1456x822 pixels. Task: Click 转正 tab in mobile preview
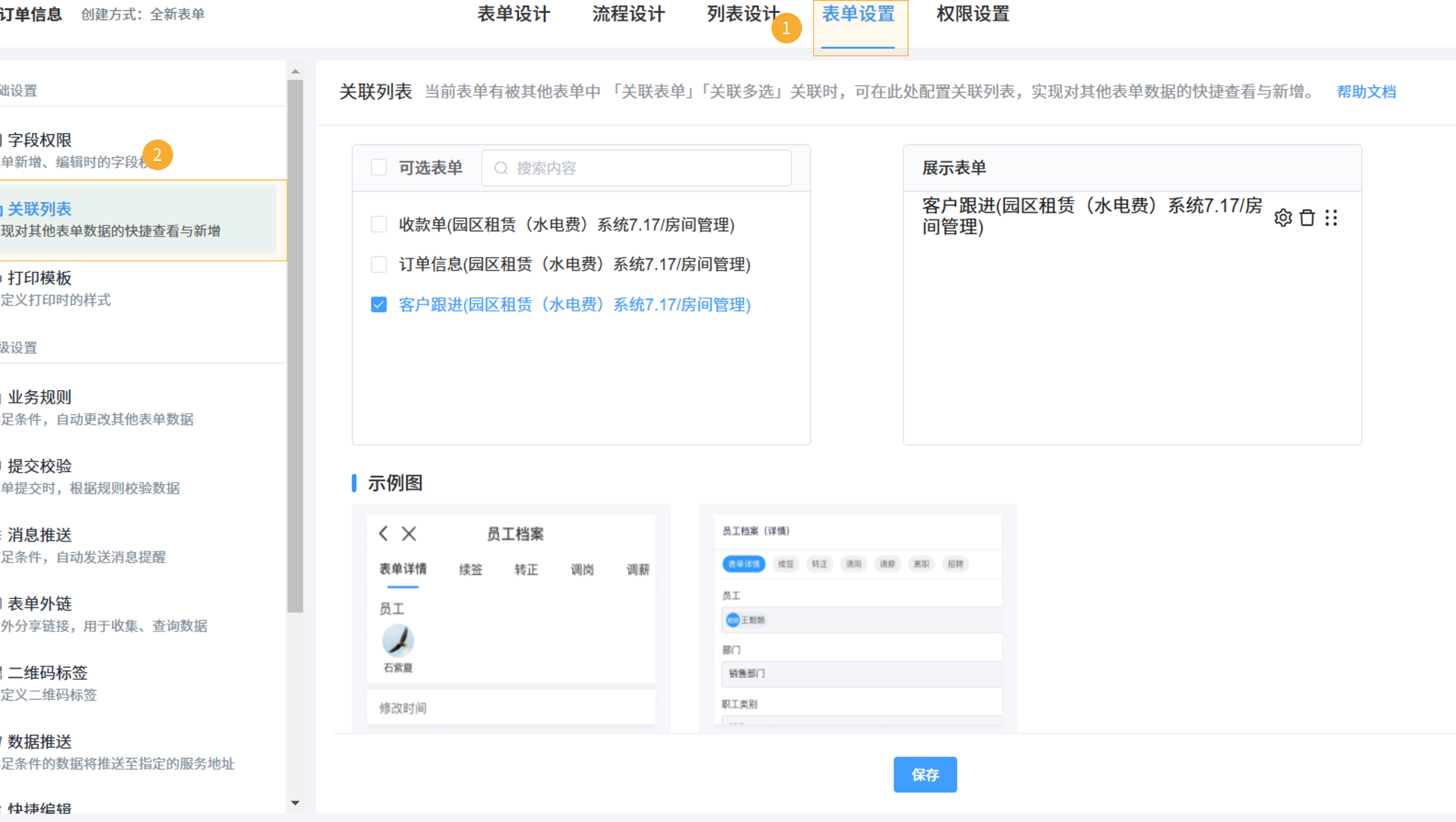(526, 569)
